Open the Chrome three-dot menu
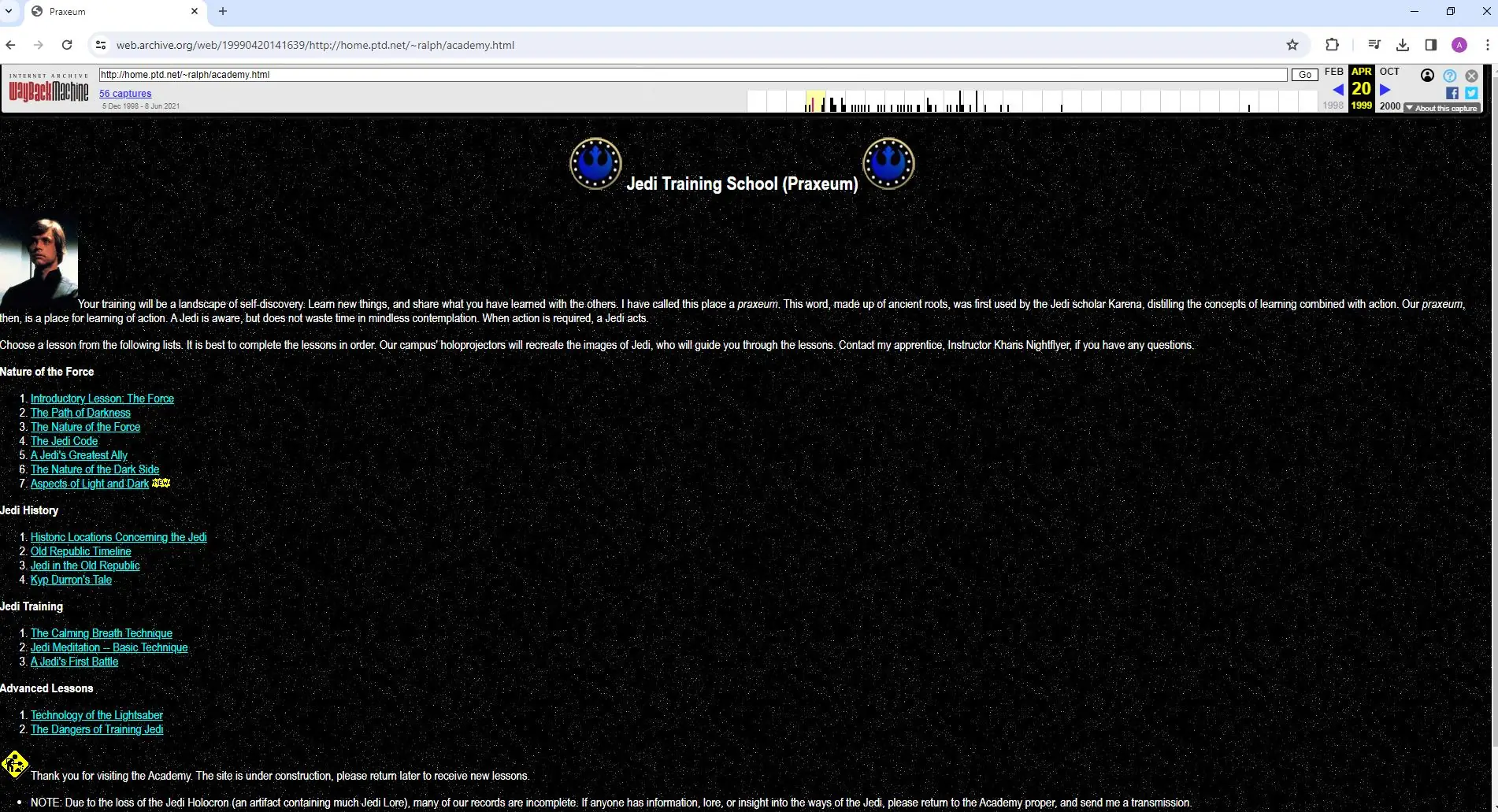This screenshot has height=812, width=1498. click(x=1487, y=45)
